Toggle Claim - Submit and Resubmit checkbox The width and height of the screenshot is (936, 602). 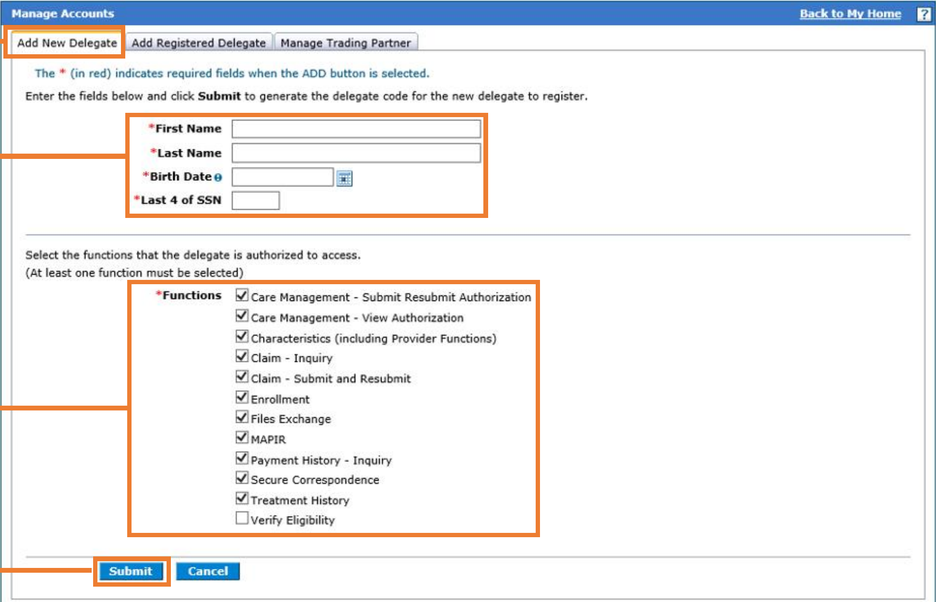[x=242, y=377]
